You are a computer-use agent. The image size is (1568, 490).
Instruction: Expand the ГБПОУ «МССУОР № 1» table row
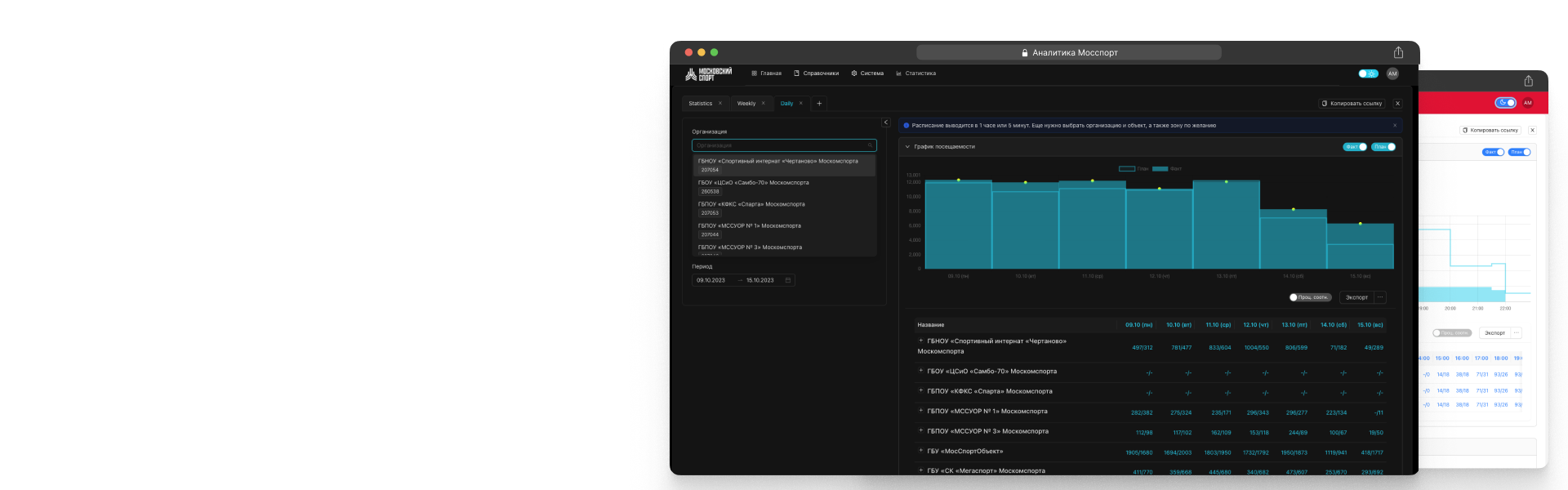(x=920, y=411)
